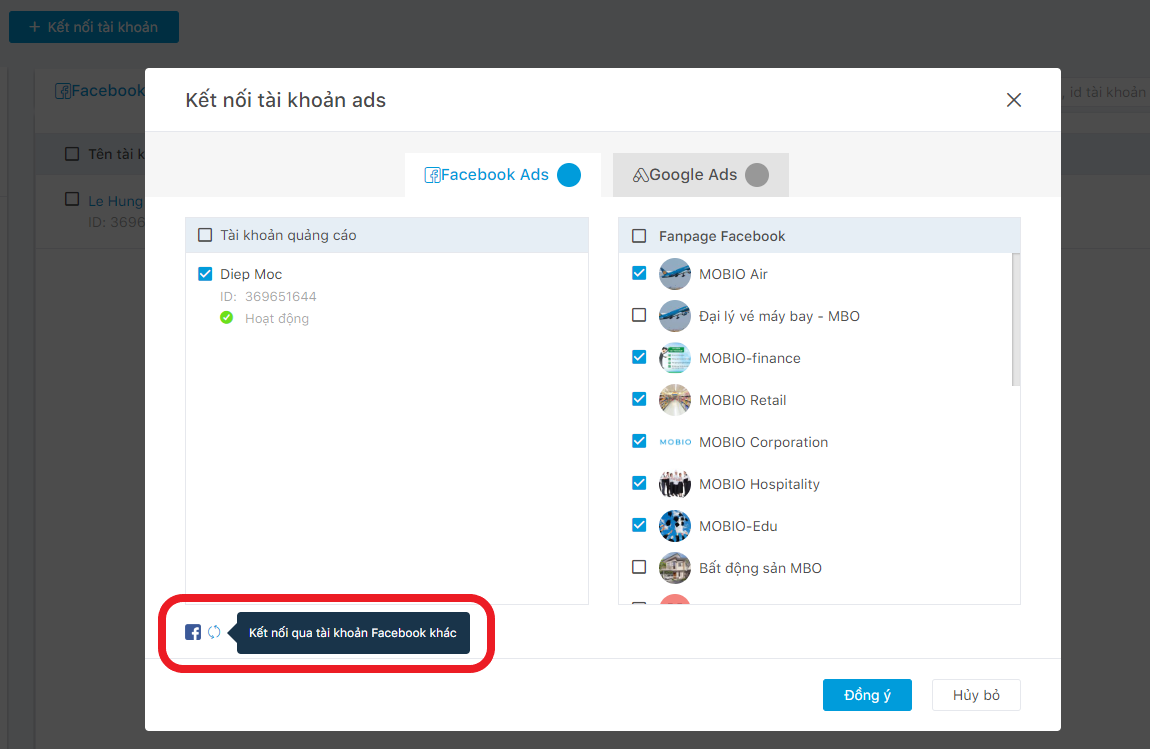
Task: Switch to the Google Ads tab
Action: 700,175
